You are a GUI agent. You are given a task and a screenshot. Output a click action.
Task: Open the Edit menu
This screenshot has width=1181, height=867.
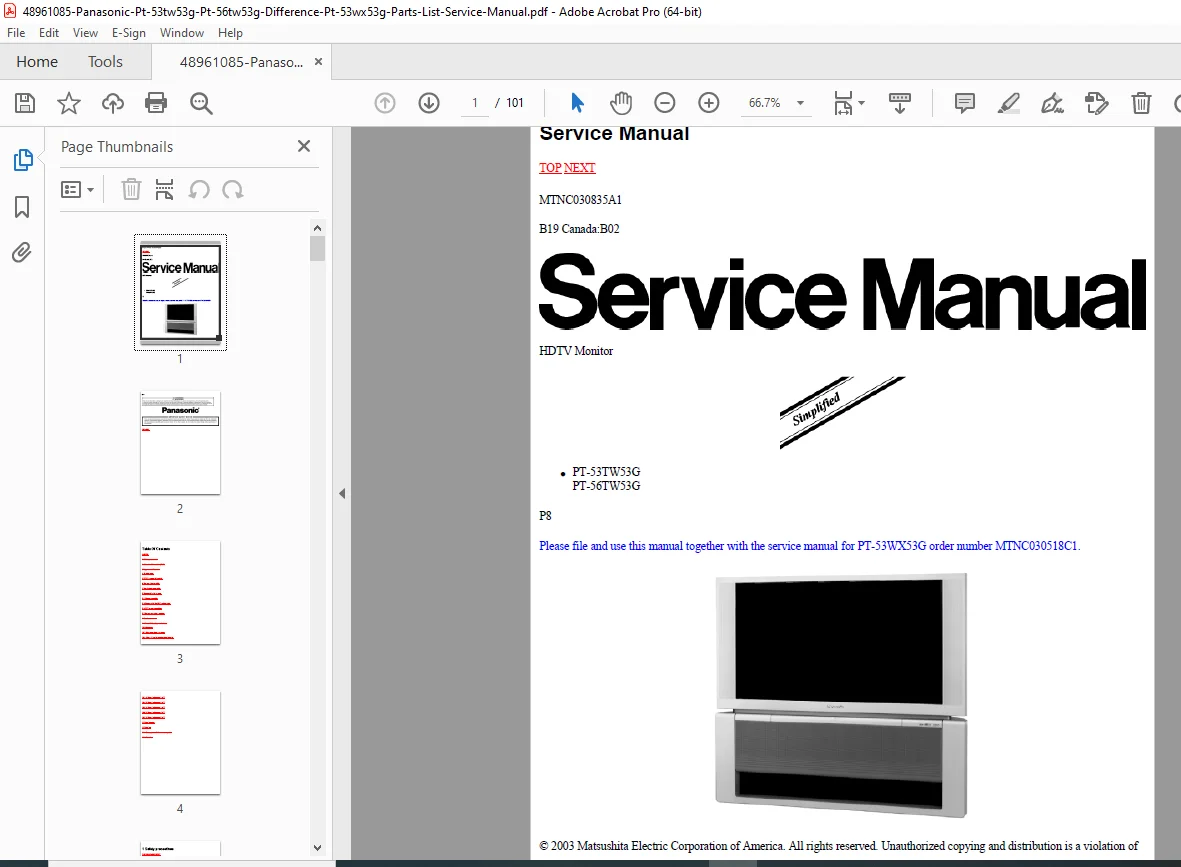pyautogui.click(x=49, y=33)
